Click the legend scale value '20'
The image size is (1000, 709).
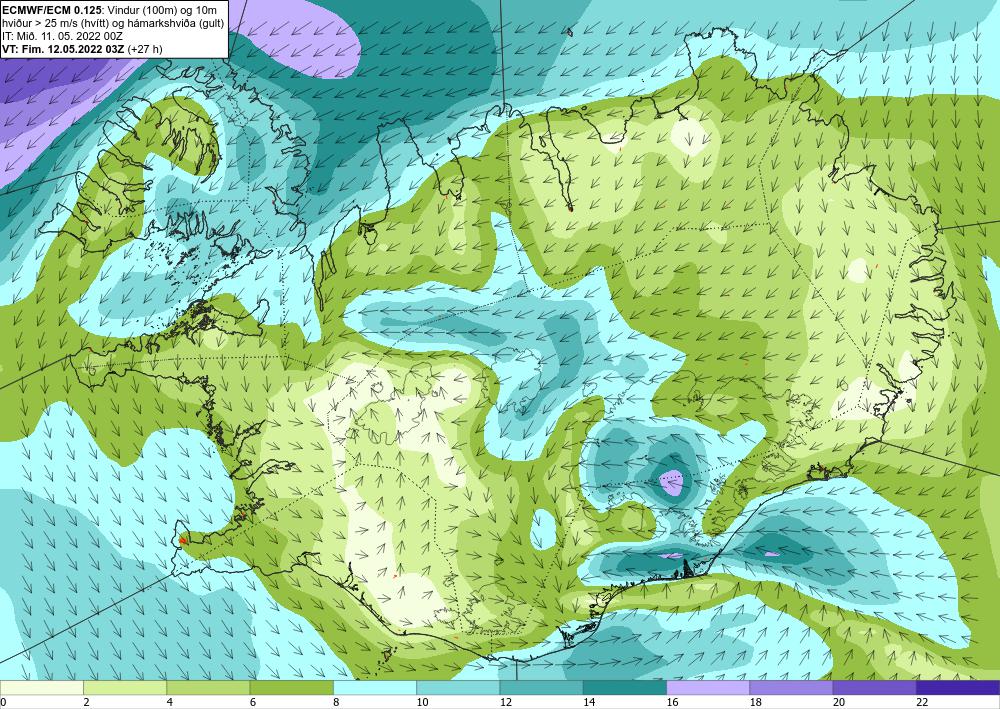click(x=839, y=702)
